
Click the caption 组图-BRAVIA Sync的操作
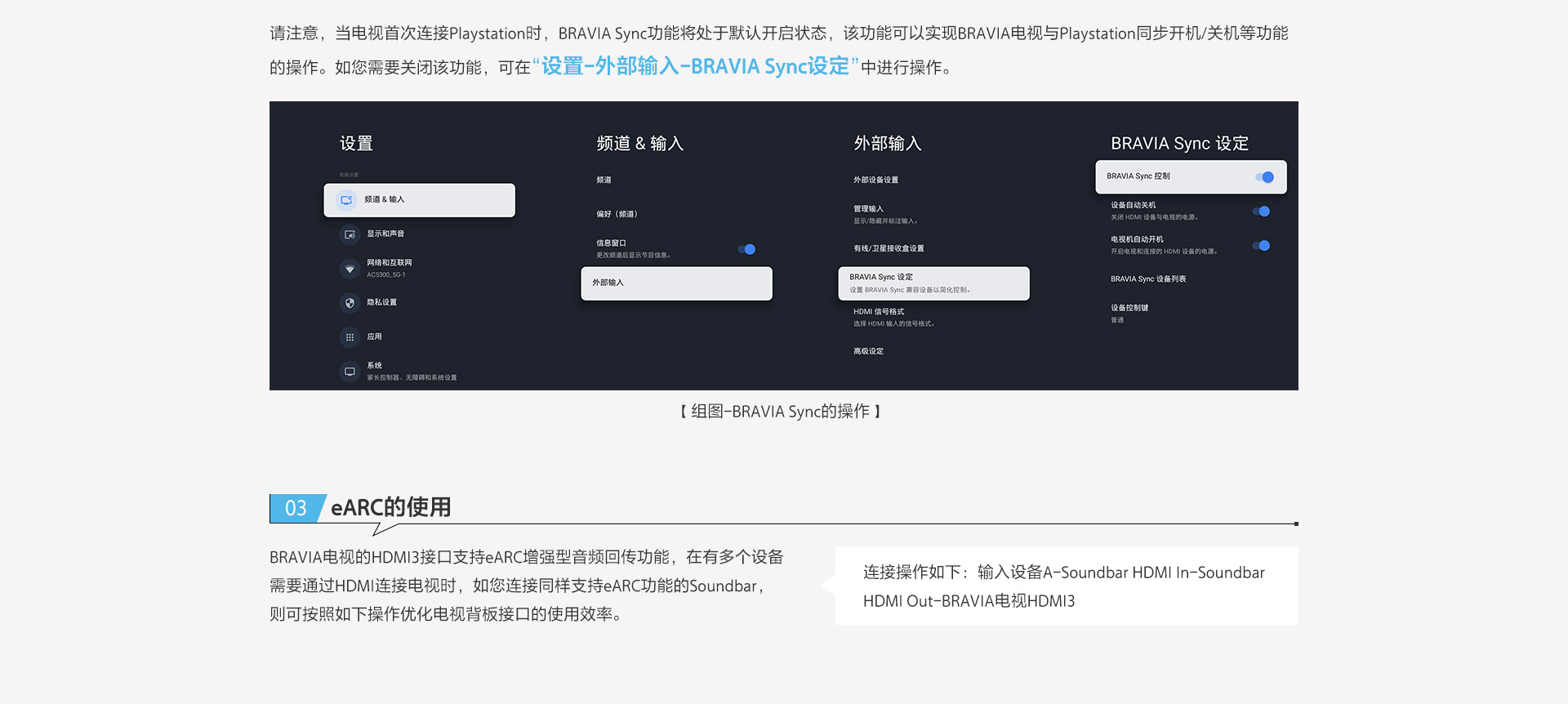781,412
